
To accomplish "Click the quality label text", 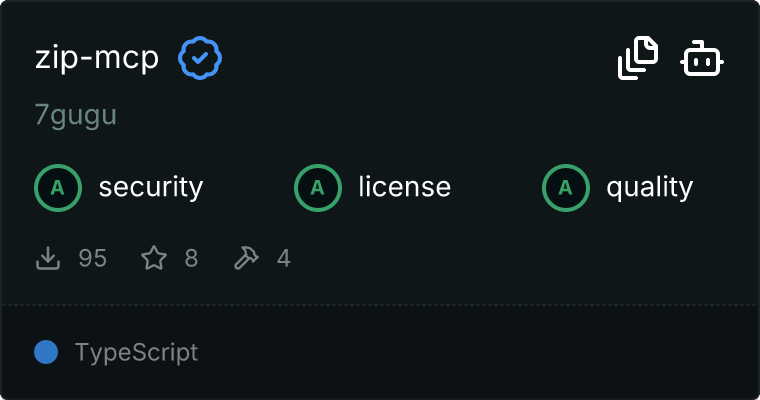I will pyautogui.click(x=649, y=187).
